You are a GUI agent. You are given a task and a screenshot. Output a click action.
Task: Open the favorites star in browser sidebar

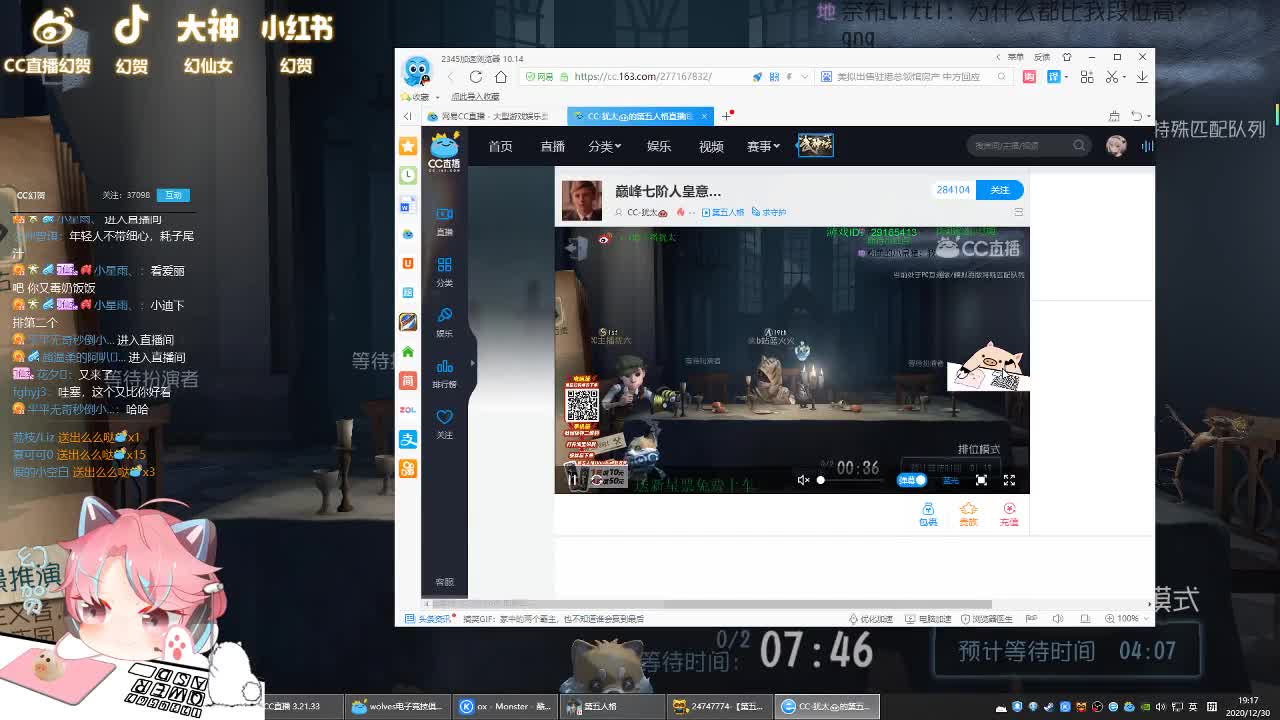coord(408,146)
